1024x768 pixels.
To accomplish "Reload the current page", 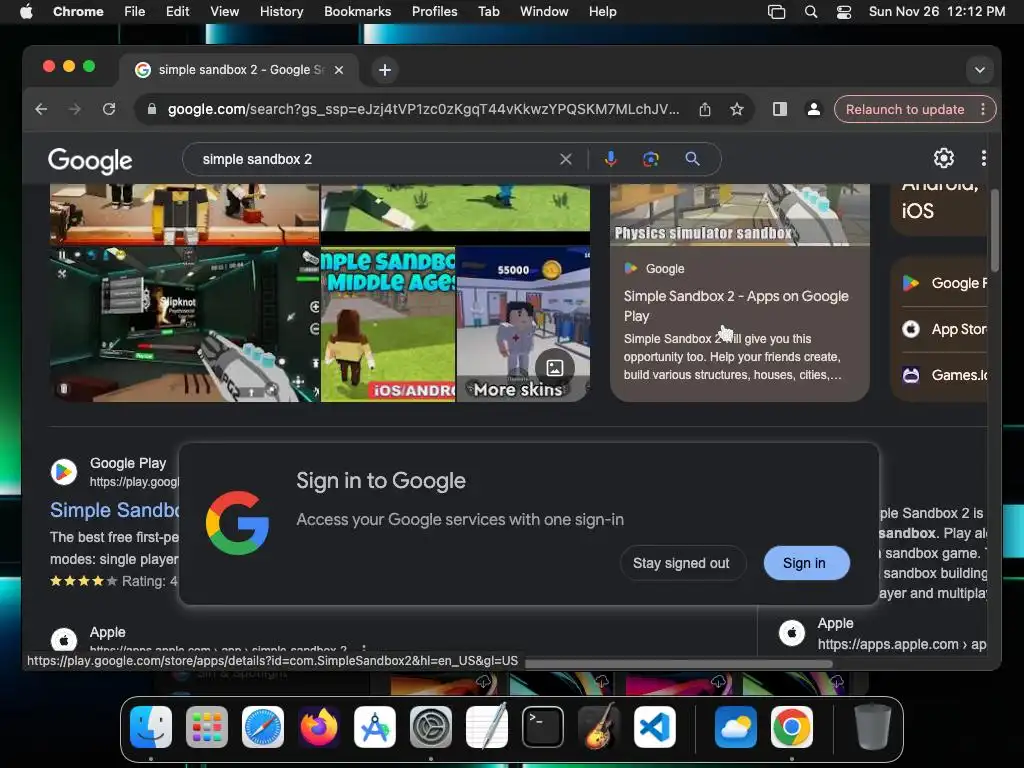I will point(109,109).
